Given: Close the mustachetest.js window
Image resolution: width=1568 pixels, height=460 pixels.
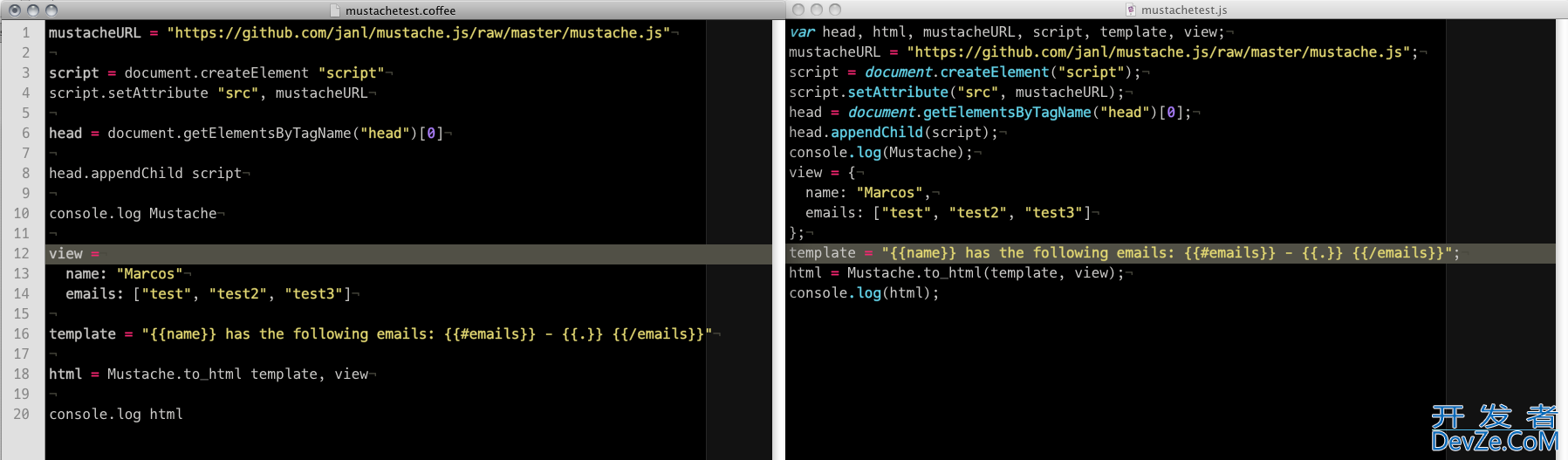Looking at the screenshot, I should point(798,10).
